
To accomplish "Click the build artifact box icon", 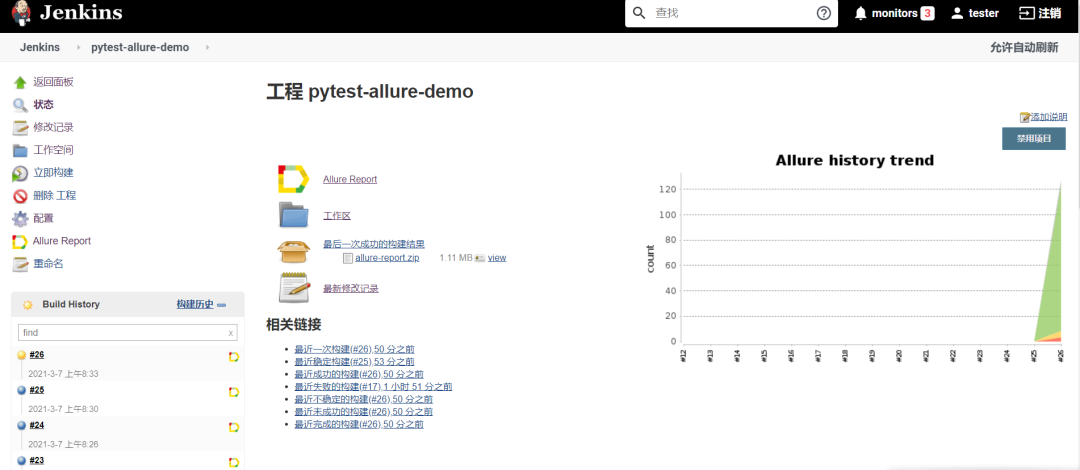I will click(293, 251).
